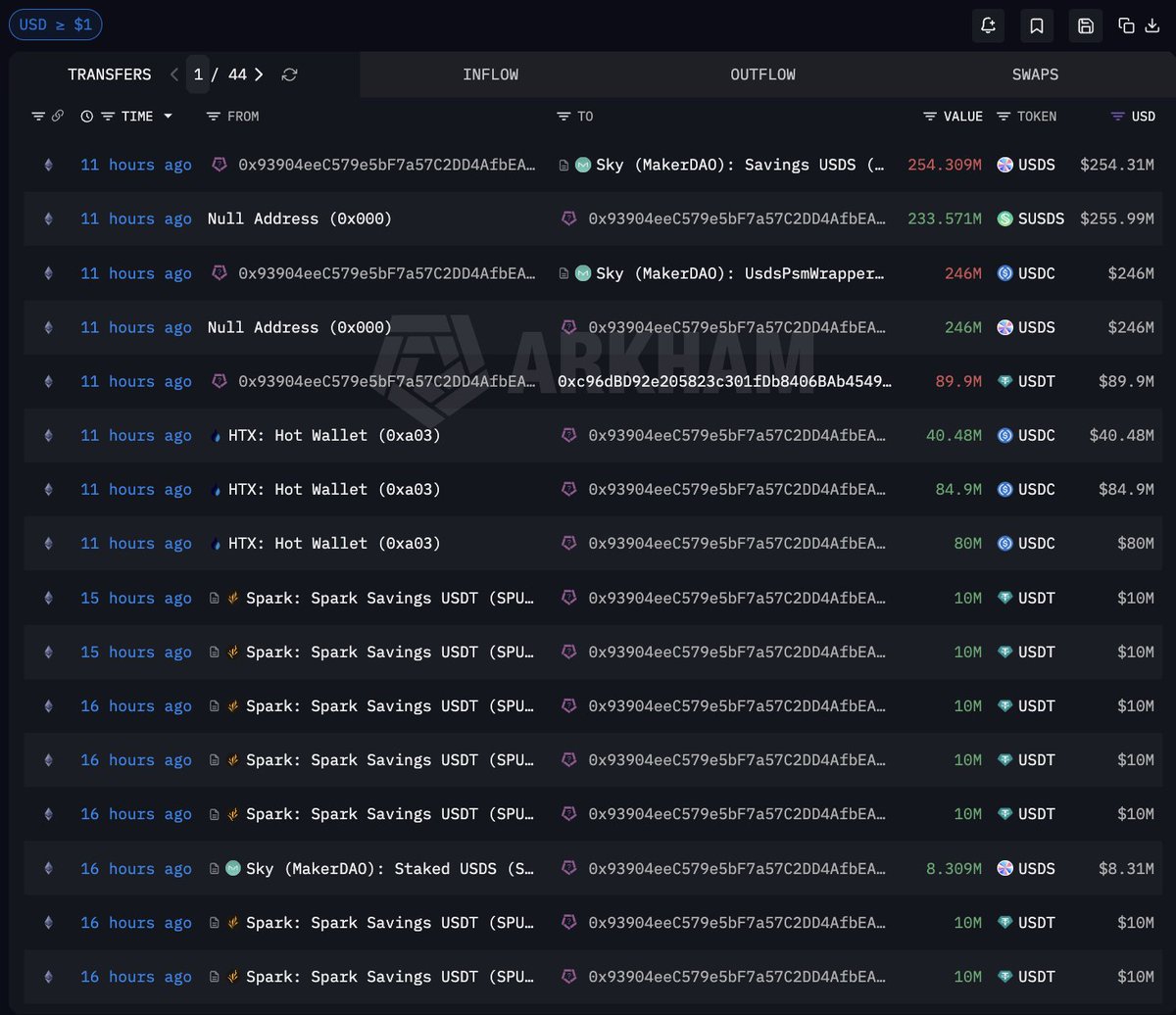This screenshot has height=1015, width=1176.
Task: Switch to the OUTFLOW tab
Action: pos(762,74)
